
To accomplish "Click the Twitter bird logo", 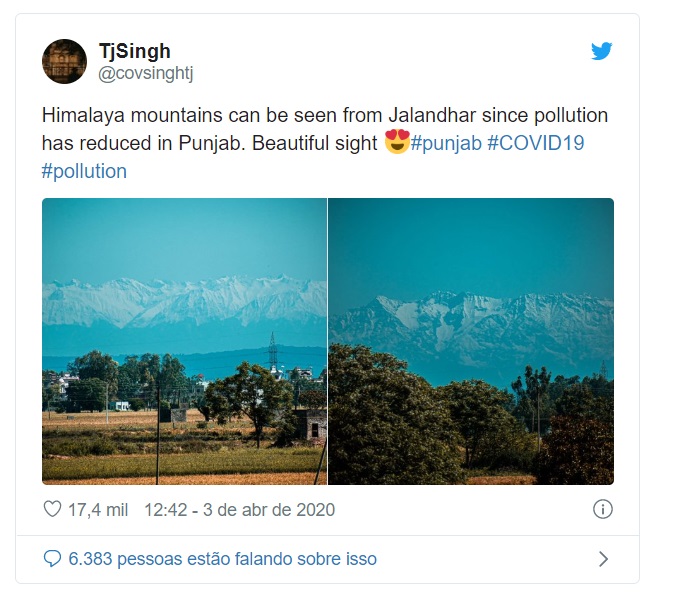I will (x=601, y=51).
